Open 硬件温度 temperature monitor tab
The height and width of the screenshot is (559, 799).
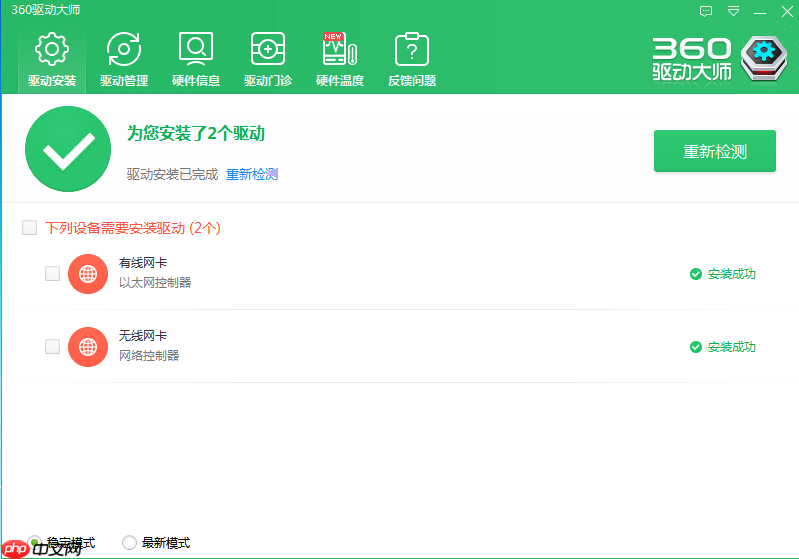[340, 59]
